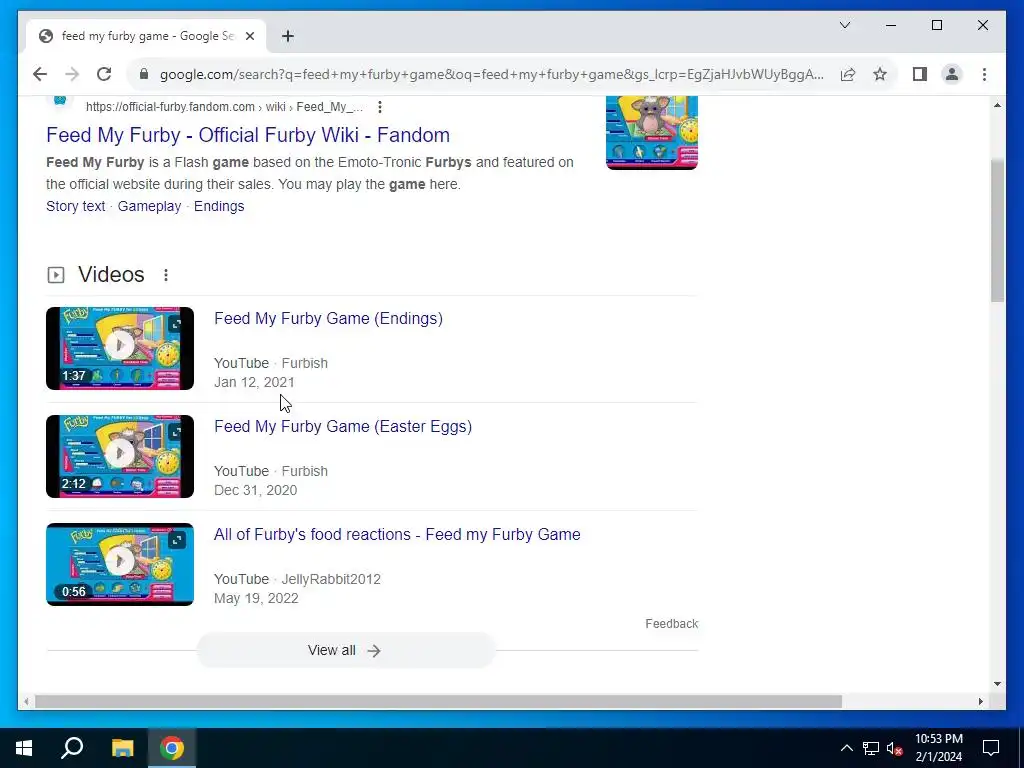Screen dimensions: 1024x768
Task: Show hidden system tray icons
Action: [846, 748]
